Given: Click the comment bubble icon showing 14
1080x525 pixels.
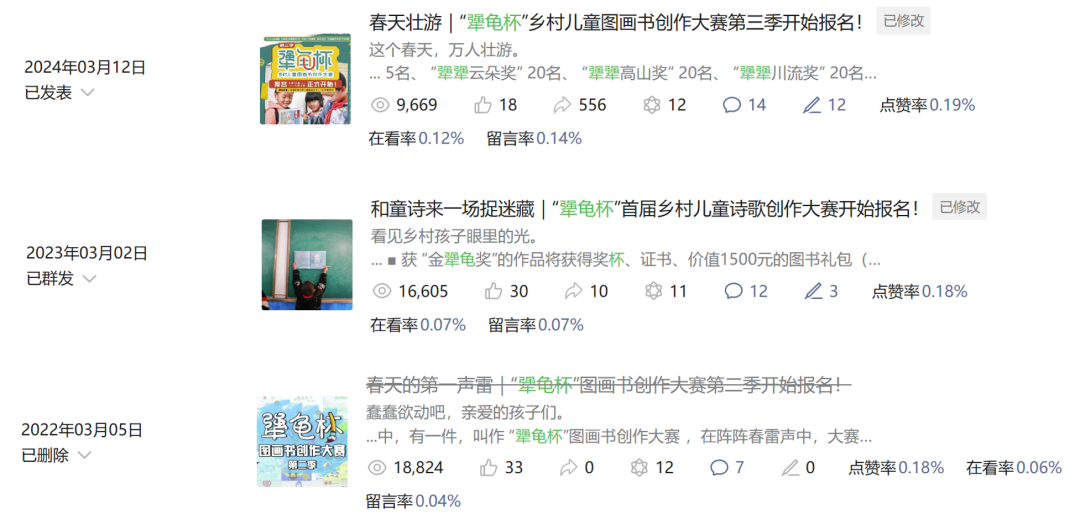Looking at the screenshot, I should (x=731, y=105).
